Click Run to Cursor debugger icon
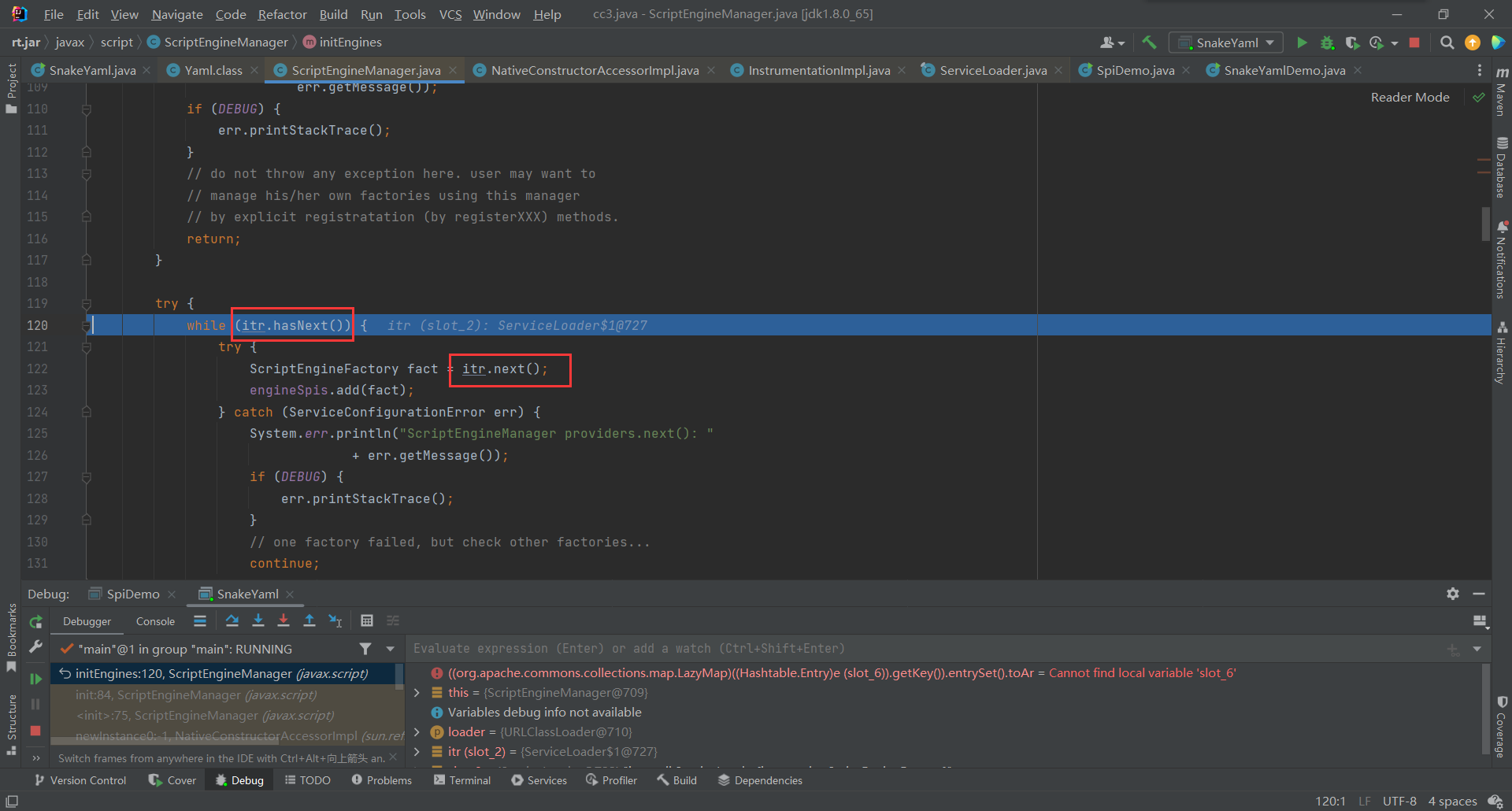The image size is (1512, 811). [335, 620]
